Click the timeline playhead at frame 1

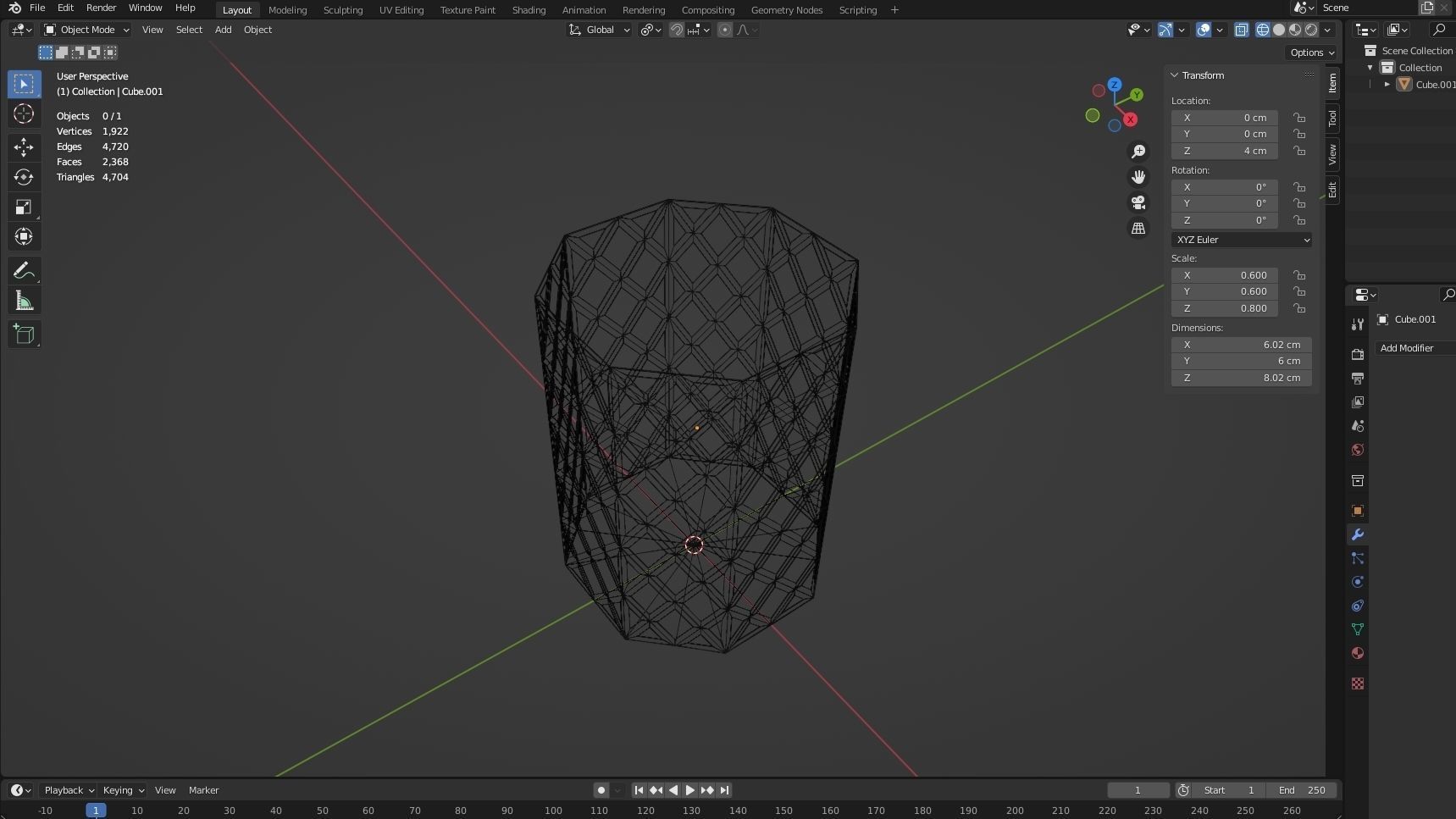[96, 811]
